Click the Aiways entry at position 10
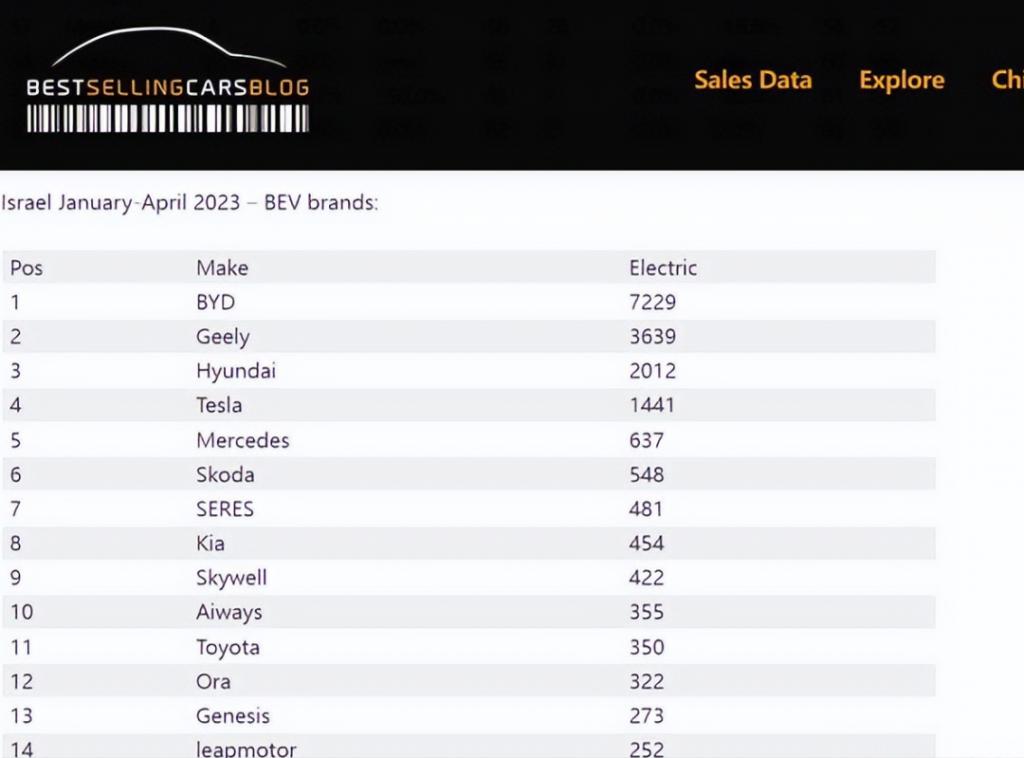 (x=229, y=612)
